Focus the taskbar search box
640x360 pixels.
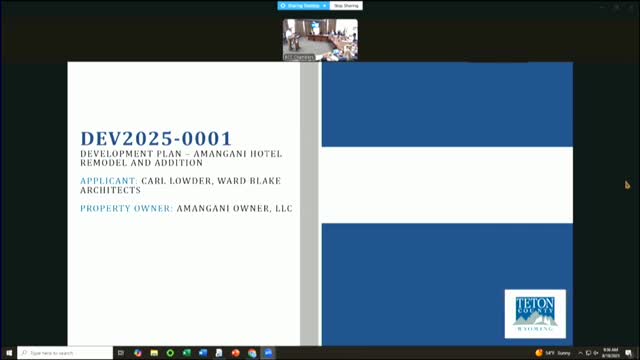[x=65, y=353]
